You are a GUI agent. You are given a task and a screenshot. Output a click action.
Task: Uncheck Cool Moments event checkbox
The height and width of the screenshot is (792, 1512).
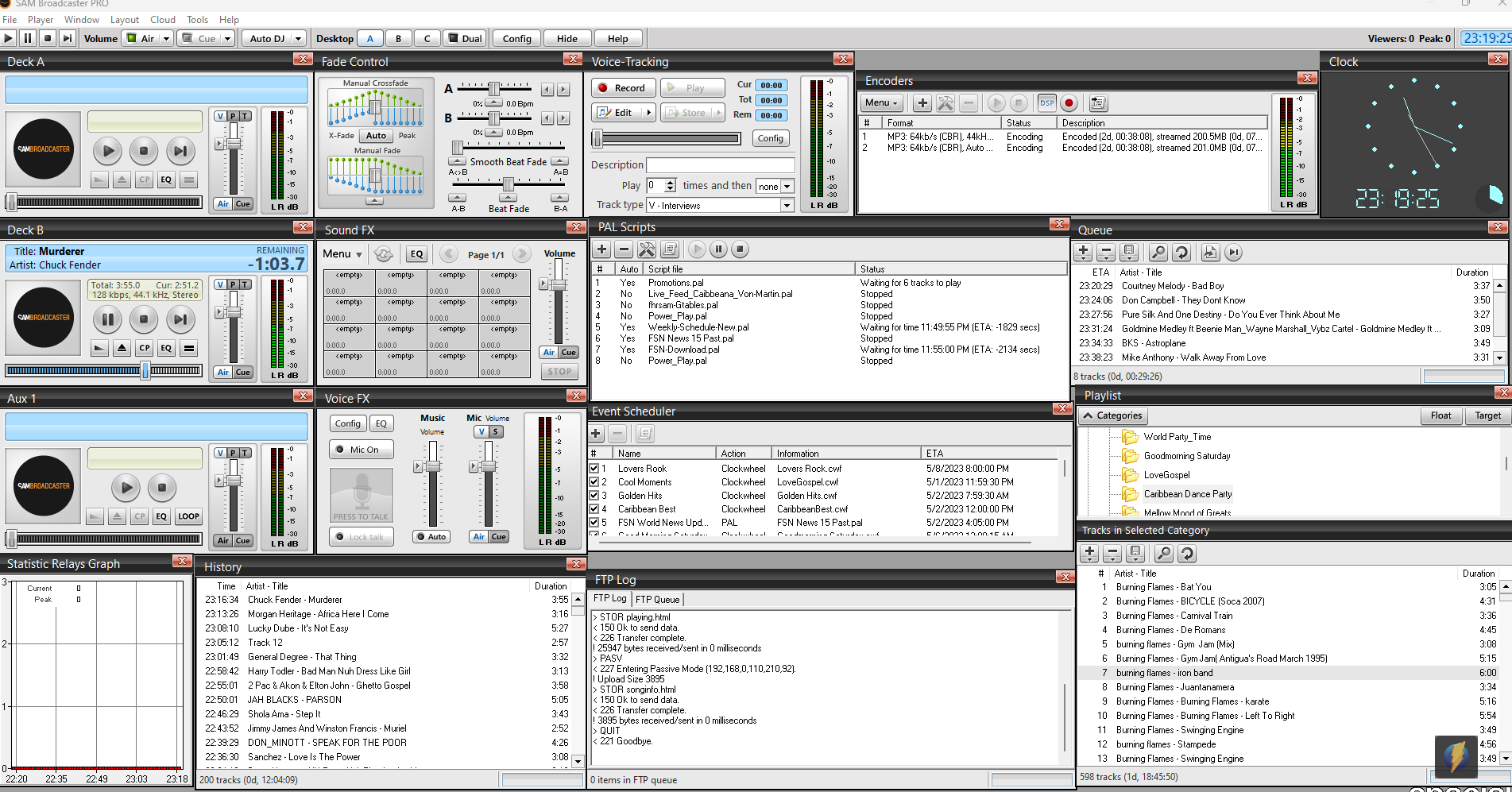[x=594, y=482]
